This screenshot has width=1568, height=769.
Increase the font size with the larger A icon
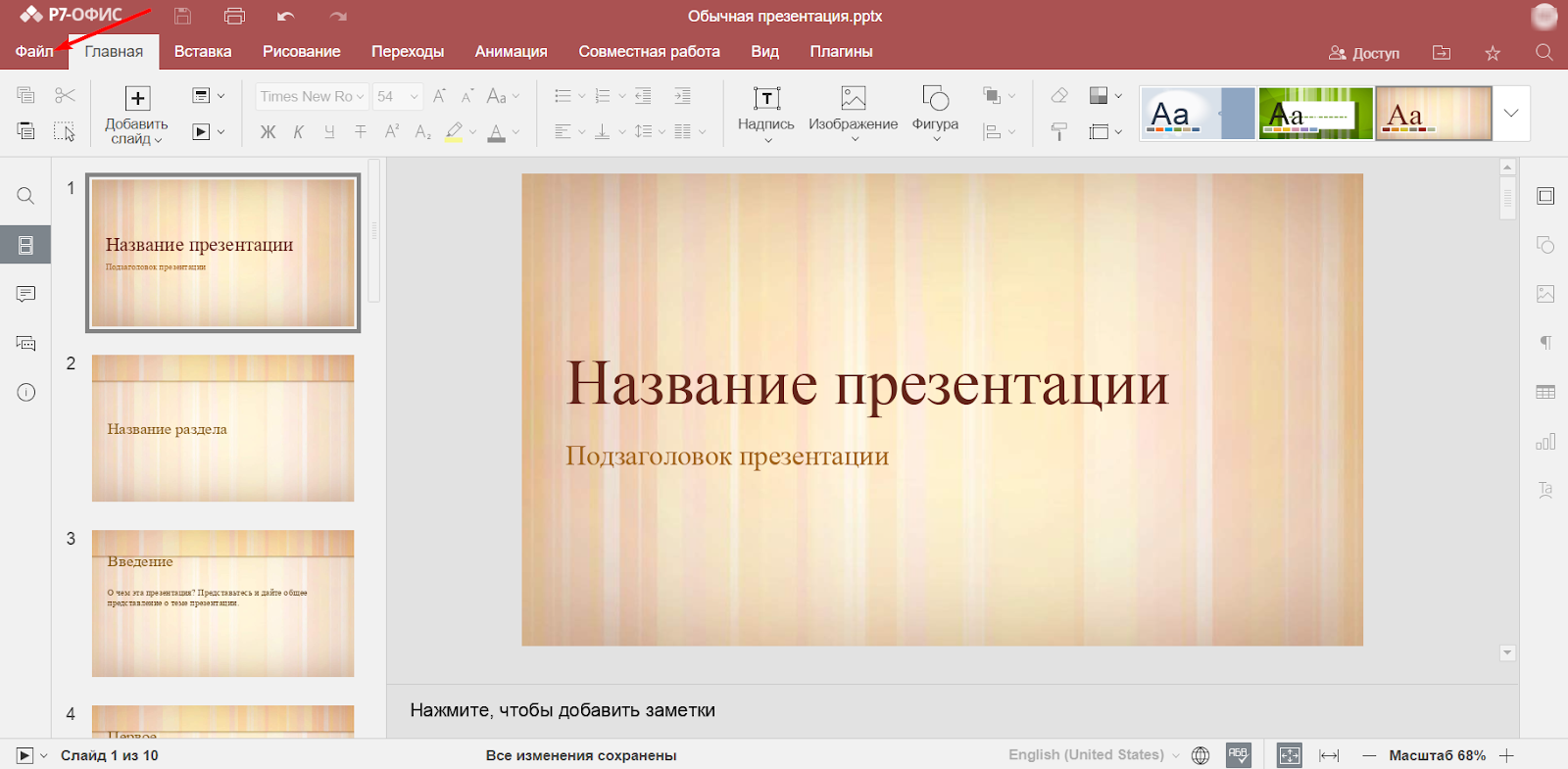(439, 95)
